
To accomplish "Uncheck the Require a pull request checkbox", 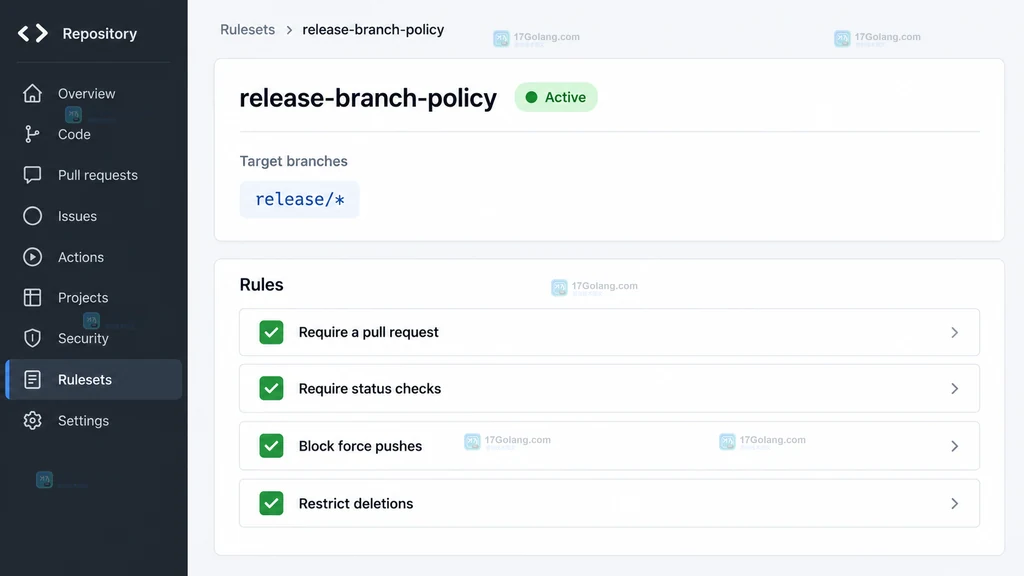I will pos(271,332).
